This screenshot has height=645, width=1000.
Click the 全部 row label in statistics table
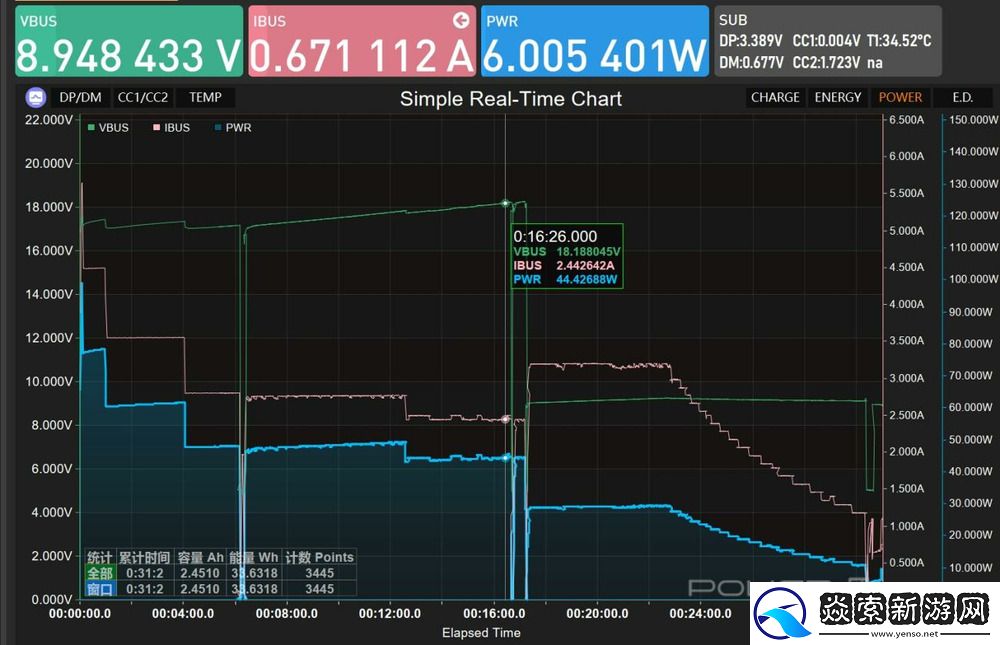point(99,573)
